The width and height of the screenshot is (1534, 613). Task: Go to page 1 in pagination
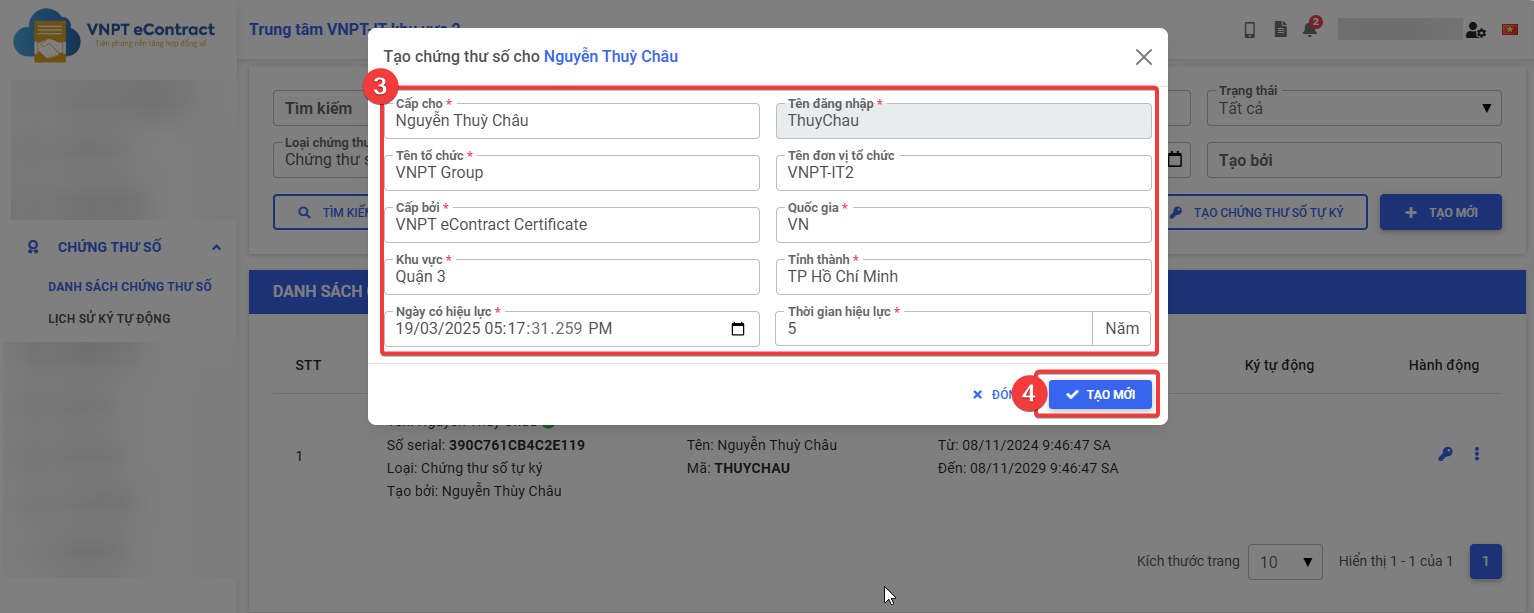click(x=1485, y=562)
